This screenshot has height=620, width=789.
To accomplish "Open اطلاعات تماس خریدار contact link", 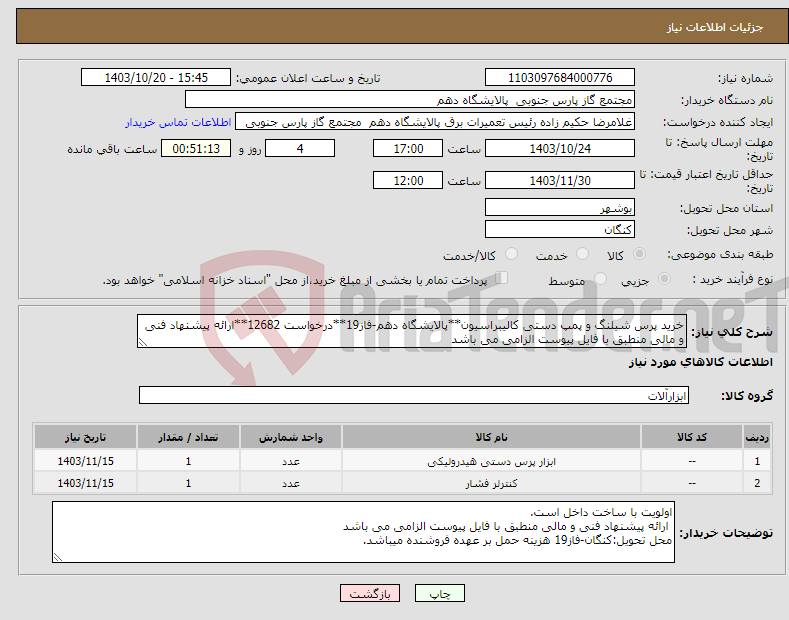I will pos(178,122).
